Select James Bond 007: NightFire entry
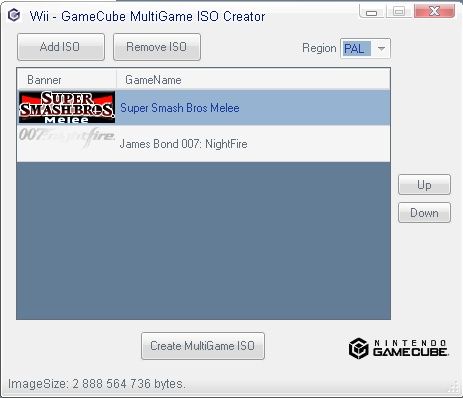This screenshot has width=463, height=398. pyautogui.click(x=183, y=144)
